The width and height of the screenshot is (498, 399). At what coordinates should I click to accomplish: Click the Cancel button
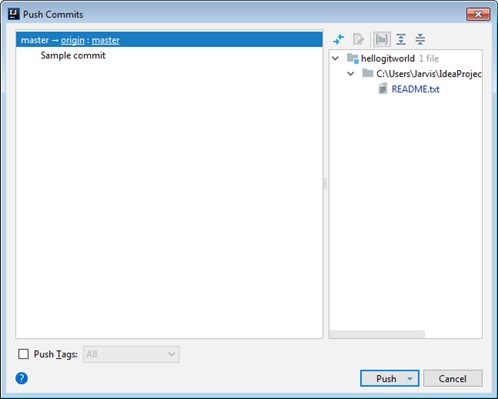tap(453, 379)
